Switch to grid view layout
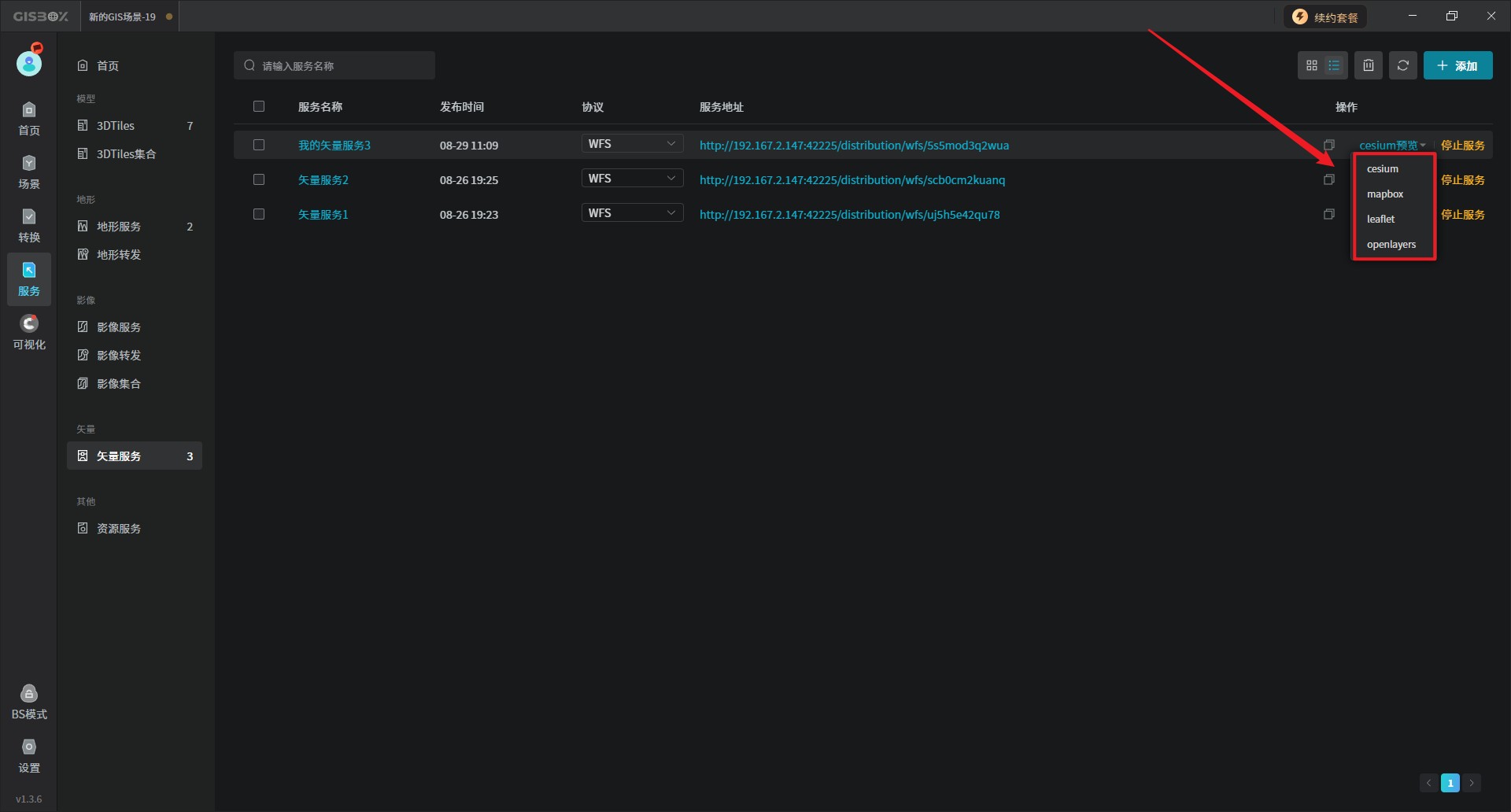The width and height of the screenshot is (1511, 812). tap(1311, 65)
